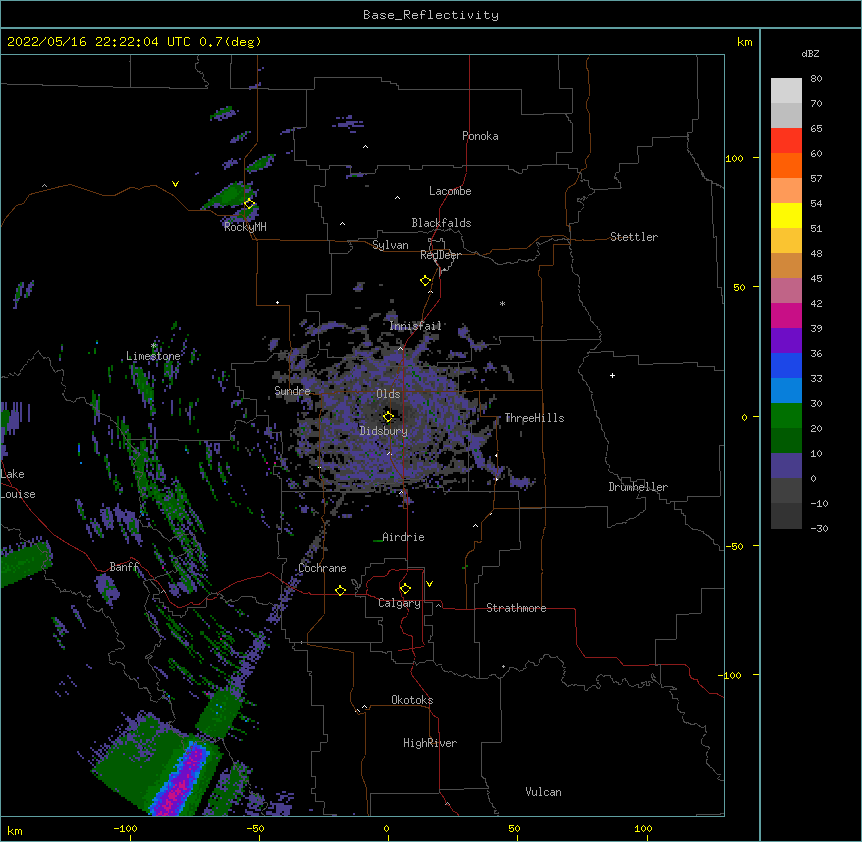Click the white plus marker west of Drumheller
The height and width of the screenshot is (842, 862).
(612, 375)
